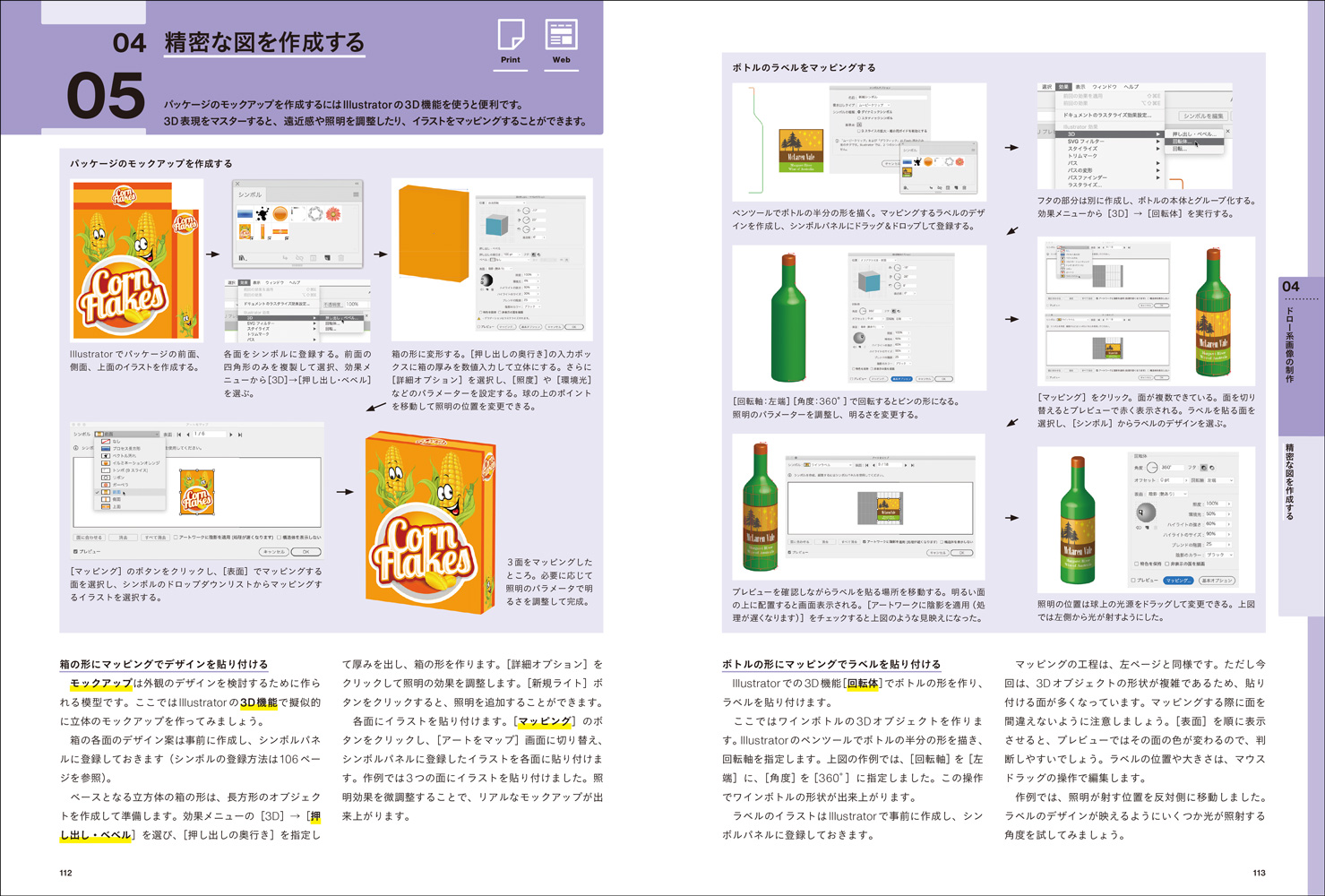Viewport: 1325px width, 896px height.
Task: Select the red gerbera flower symbol
Action: [x=333, y=214]
